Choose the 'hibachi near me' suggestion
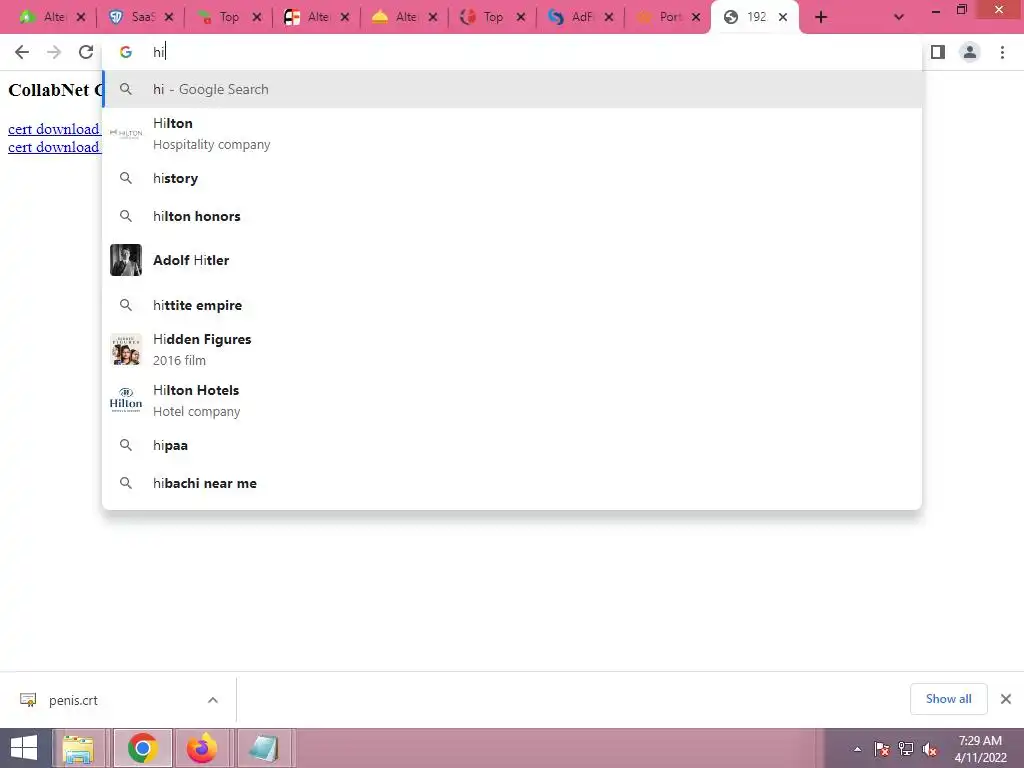 [x=513, y=483]
